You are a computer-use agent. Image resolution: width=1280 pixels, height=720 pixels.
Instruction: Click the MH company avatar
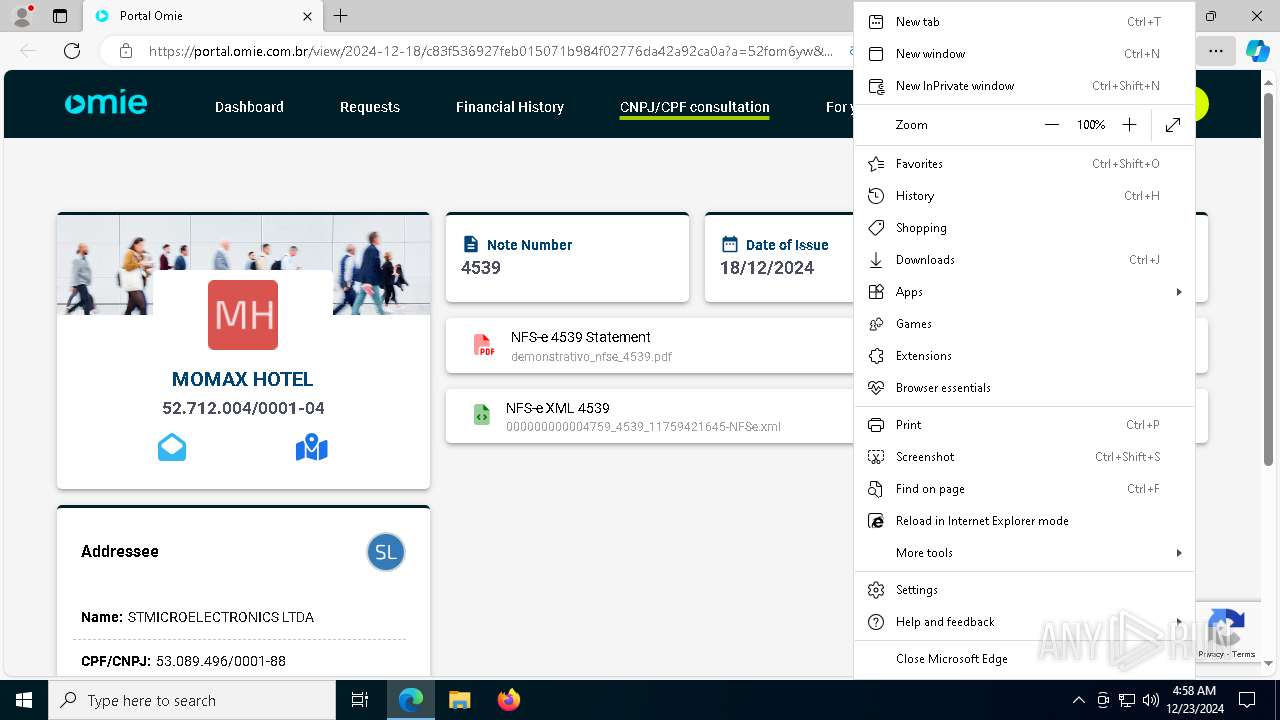243,315
